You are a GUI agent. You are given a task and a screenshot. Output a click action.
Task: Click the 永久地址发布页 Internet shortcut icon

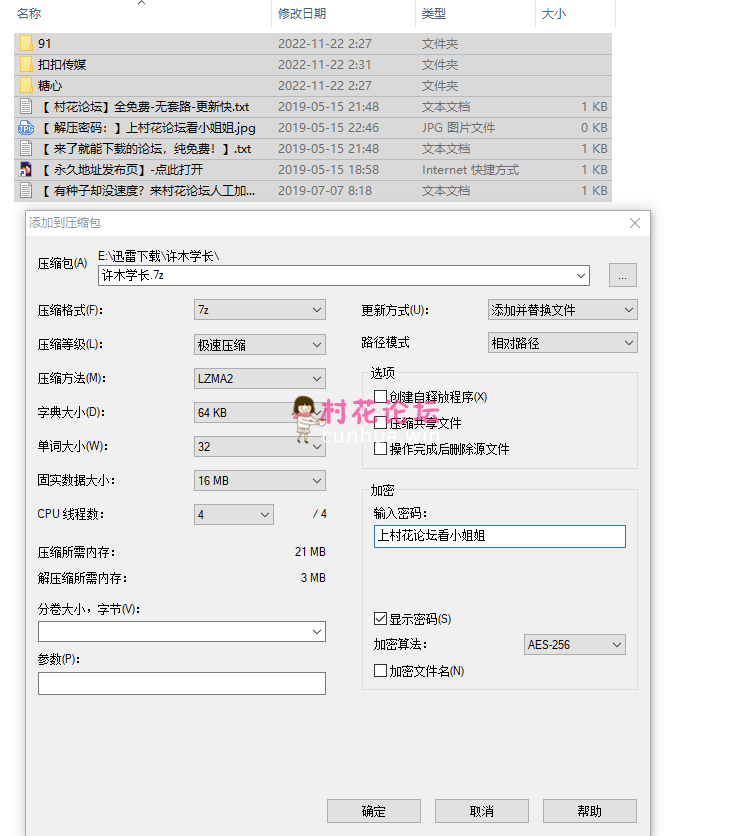tap(26, 170)
